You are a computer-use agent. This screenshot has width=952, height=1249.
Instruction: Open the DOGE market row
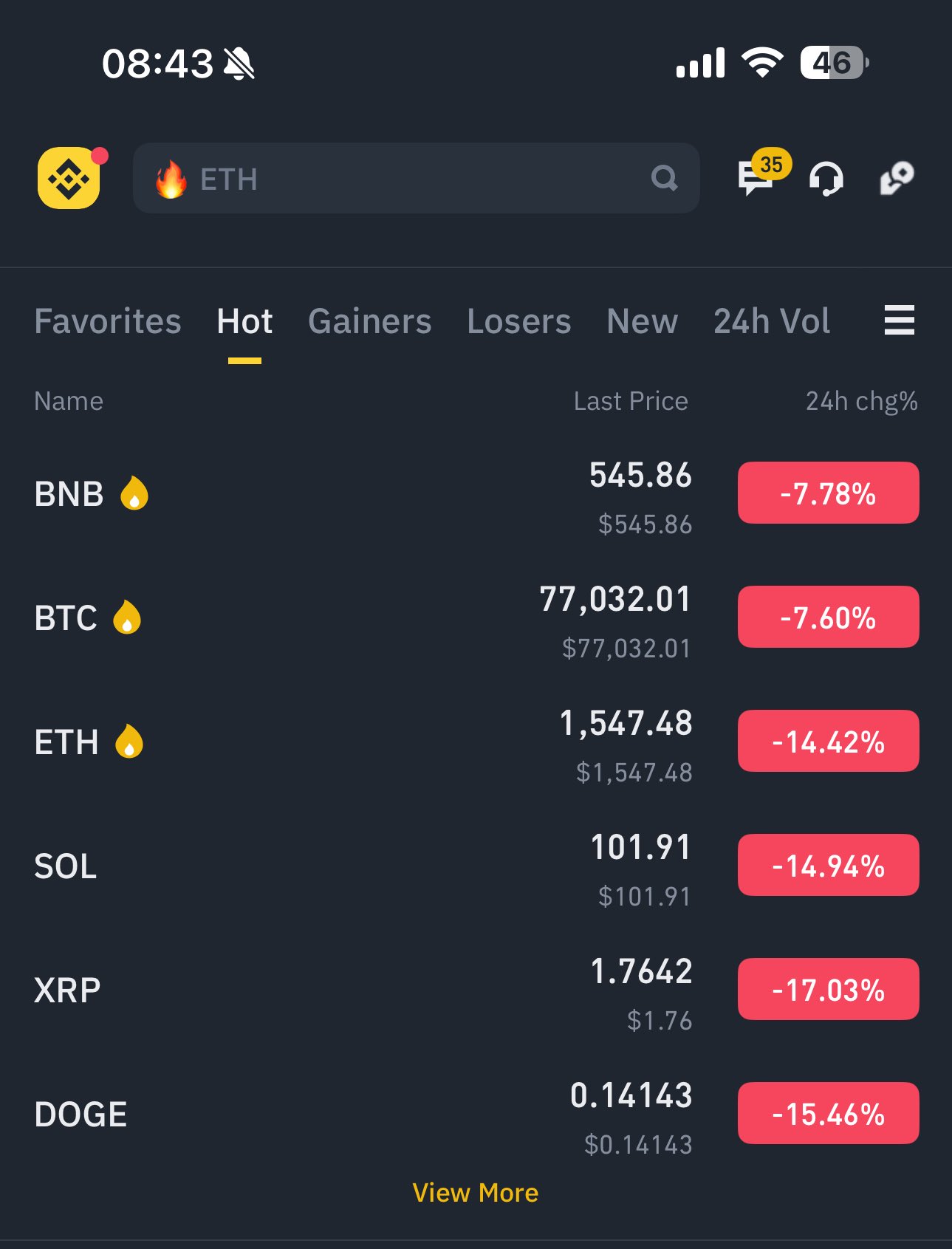click(x=295, y=1114)
